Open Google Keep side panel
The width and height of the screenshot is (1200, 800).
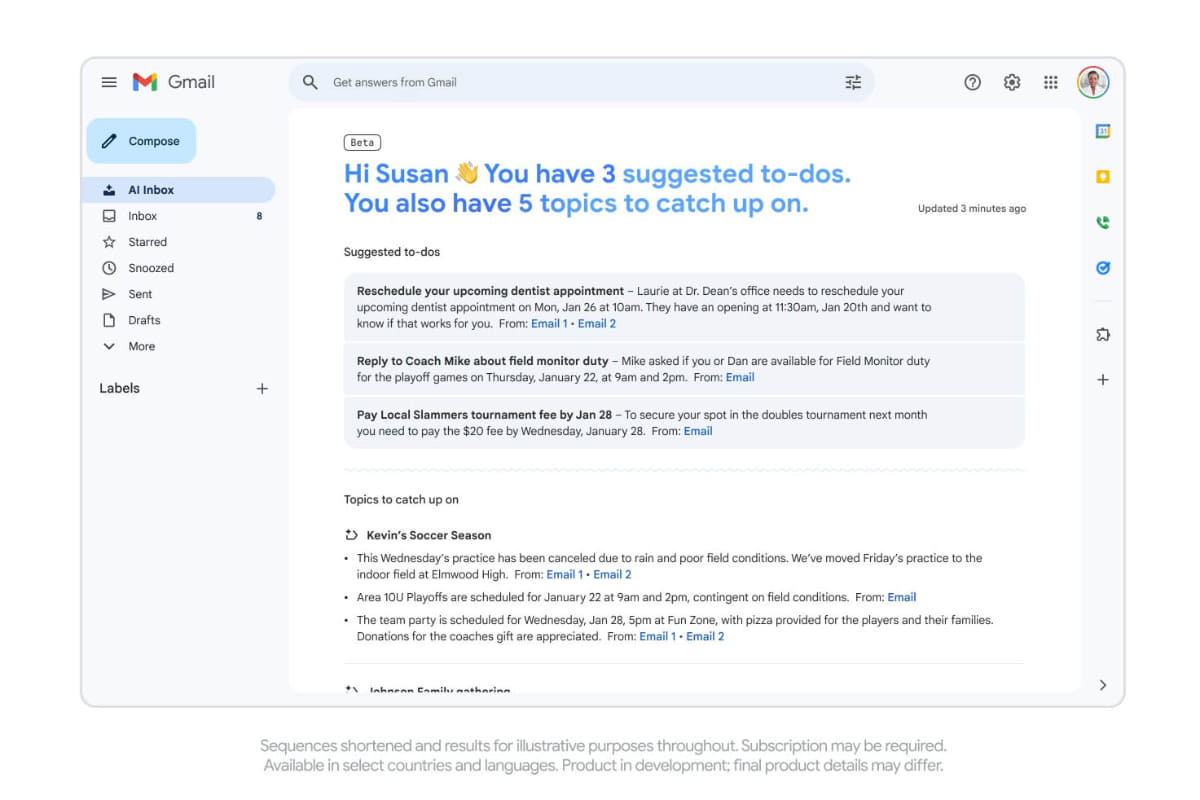1103,177
